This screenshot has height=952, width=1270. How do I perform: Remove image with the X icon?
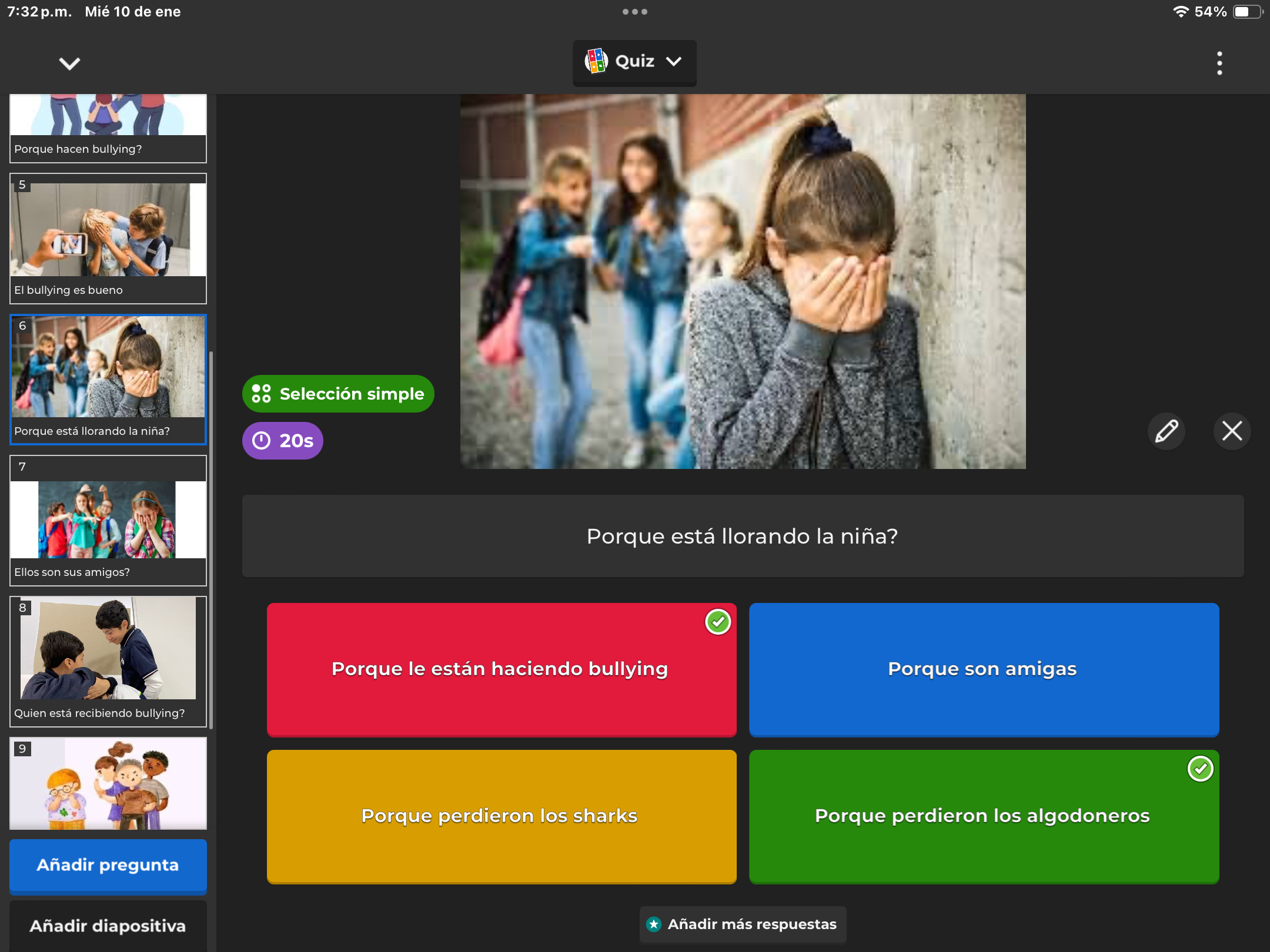click(1232, 431)
